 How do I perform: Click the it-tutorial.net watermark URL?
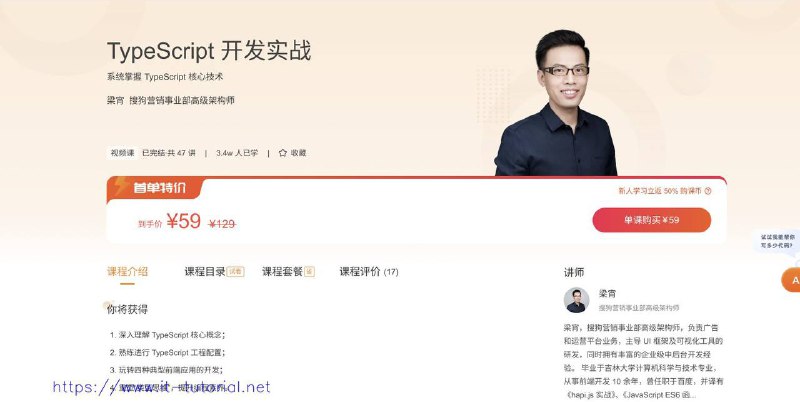162,387
